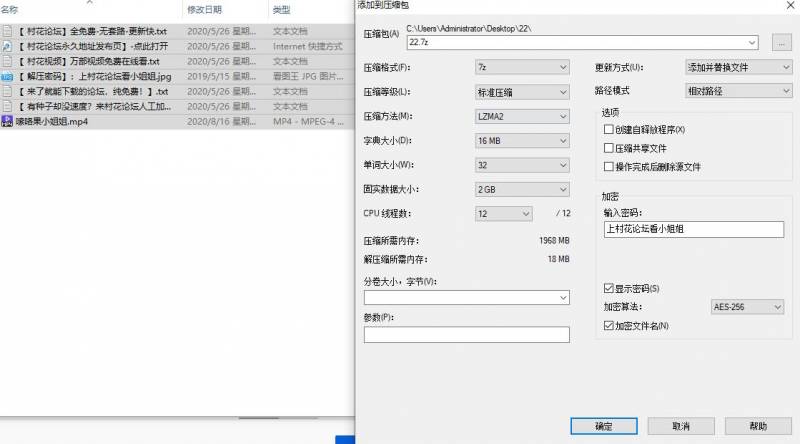800x444 pixels.
Task: Click the text file icon for 村花视频
Action: tap(7, 61)
